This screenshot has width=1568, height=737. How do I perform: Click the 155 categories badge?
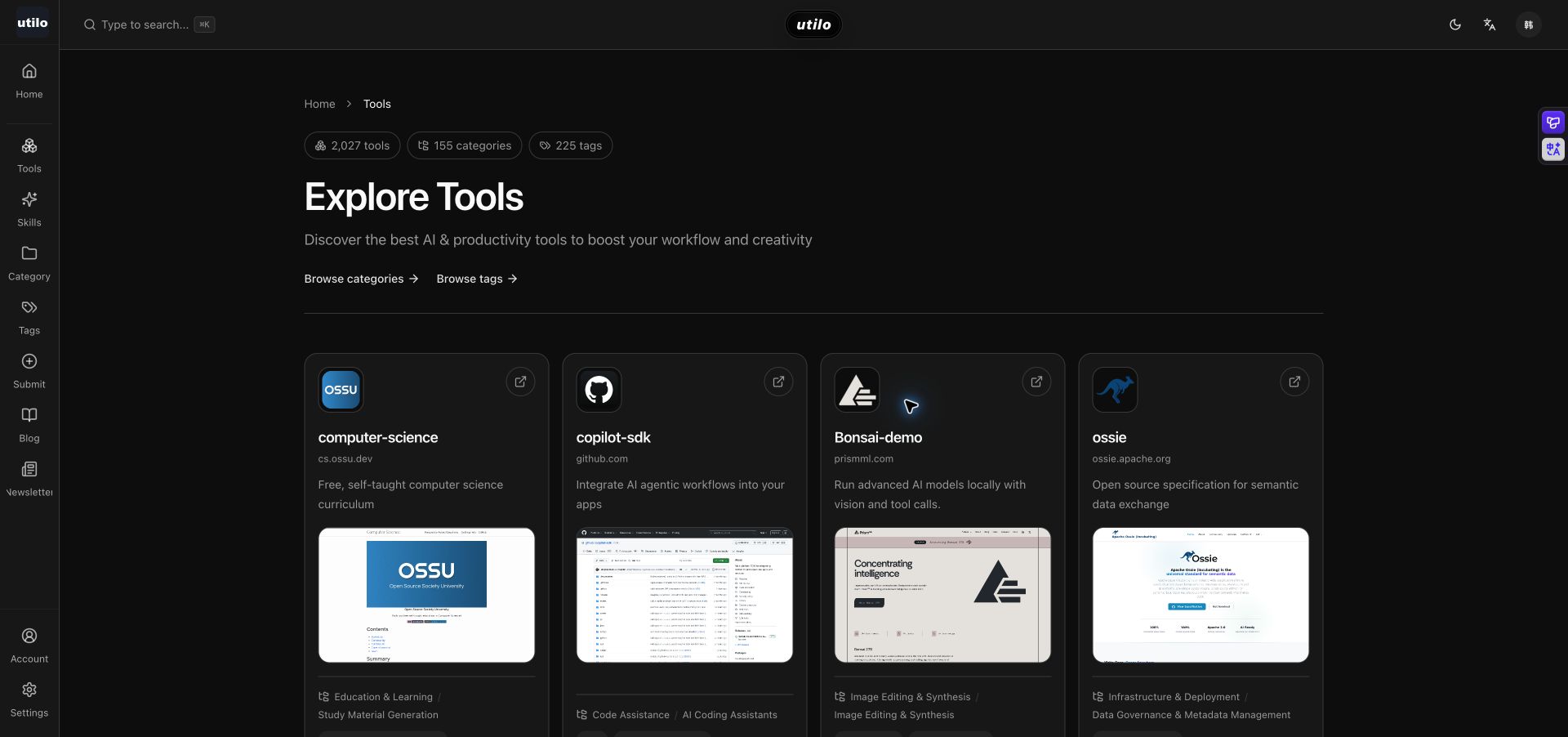[465, 145]
